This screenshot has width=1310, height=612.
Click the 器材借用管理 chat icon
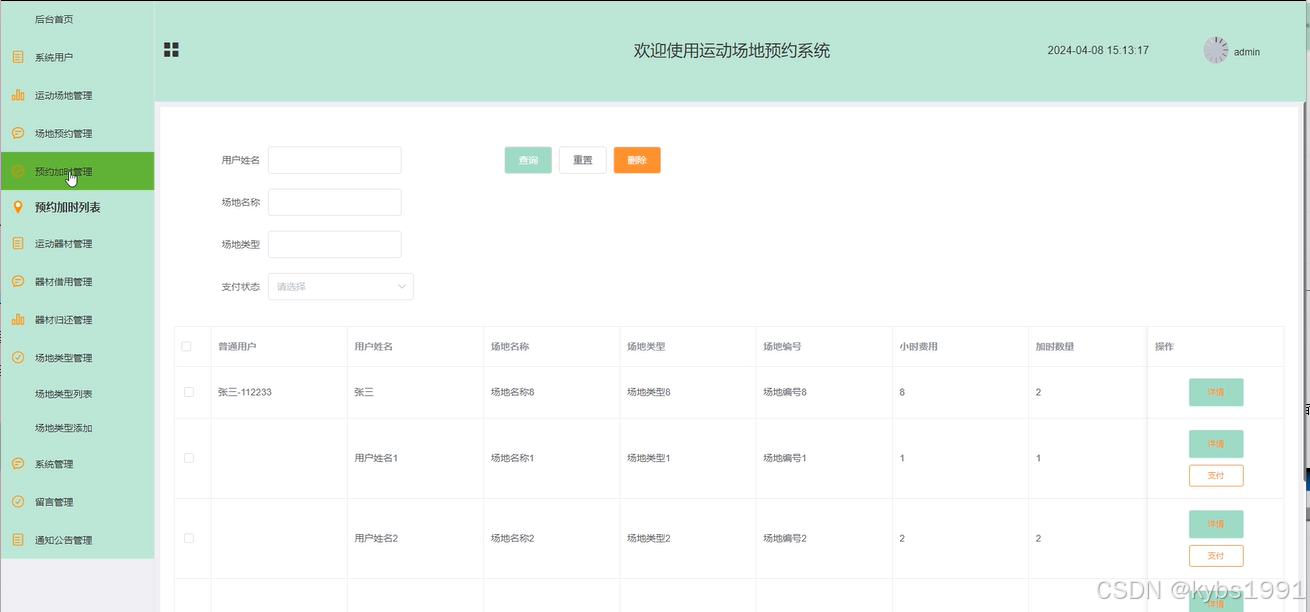point(18,281)
